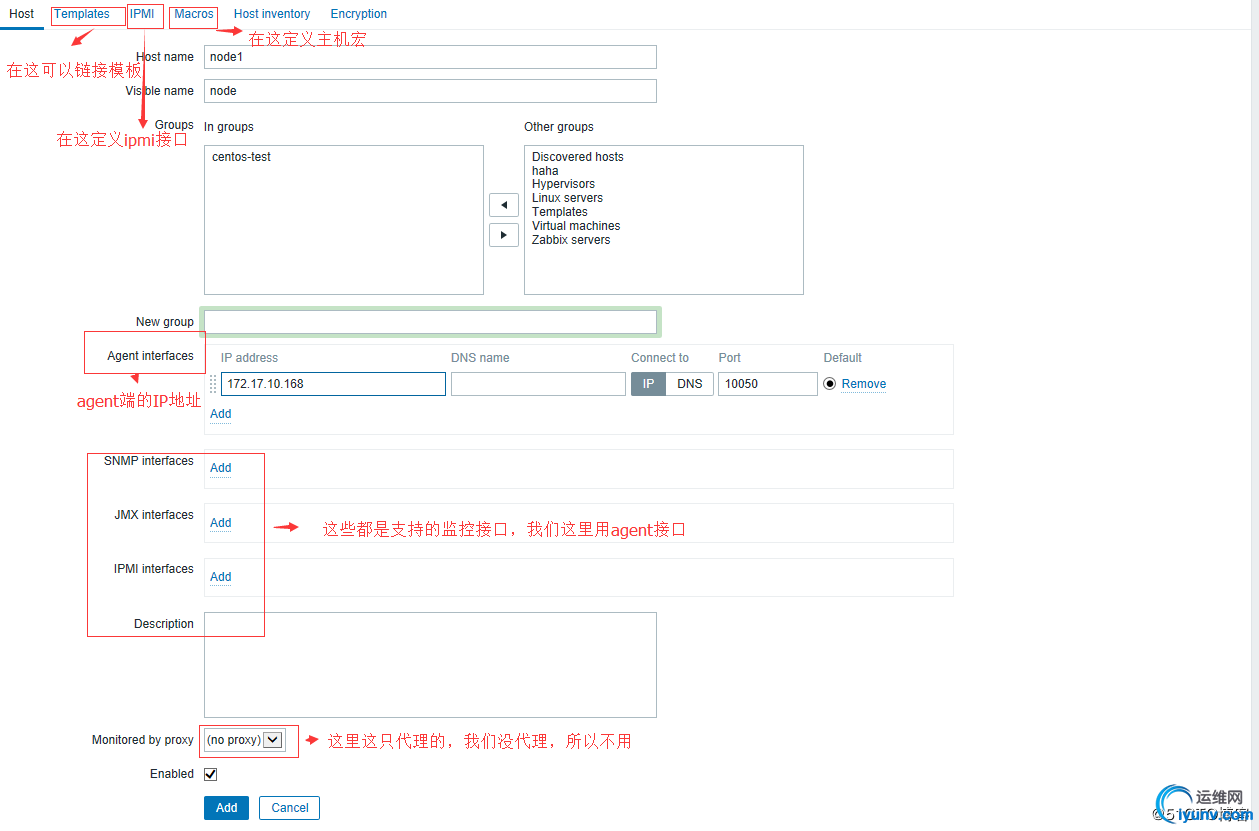Click the New group input field
This screenshot has width=1259, height=831.
coord(430,322)
